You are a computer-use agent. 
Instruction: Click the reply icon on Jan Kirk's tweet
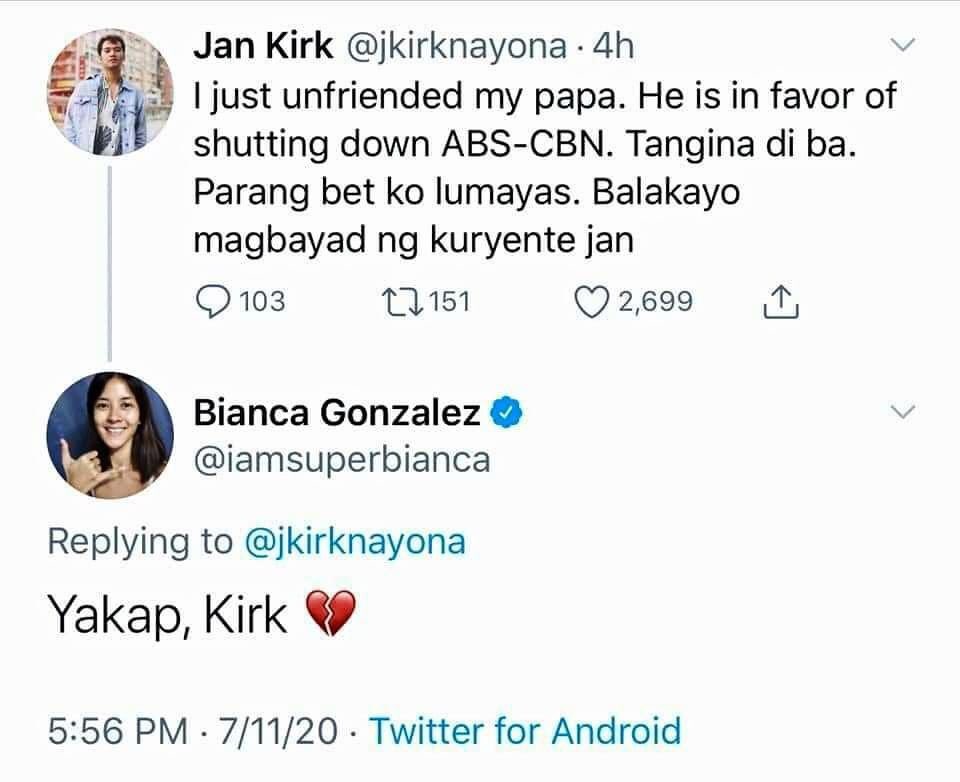212,301
